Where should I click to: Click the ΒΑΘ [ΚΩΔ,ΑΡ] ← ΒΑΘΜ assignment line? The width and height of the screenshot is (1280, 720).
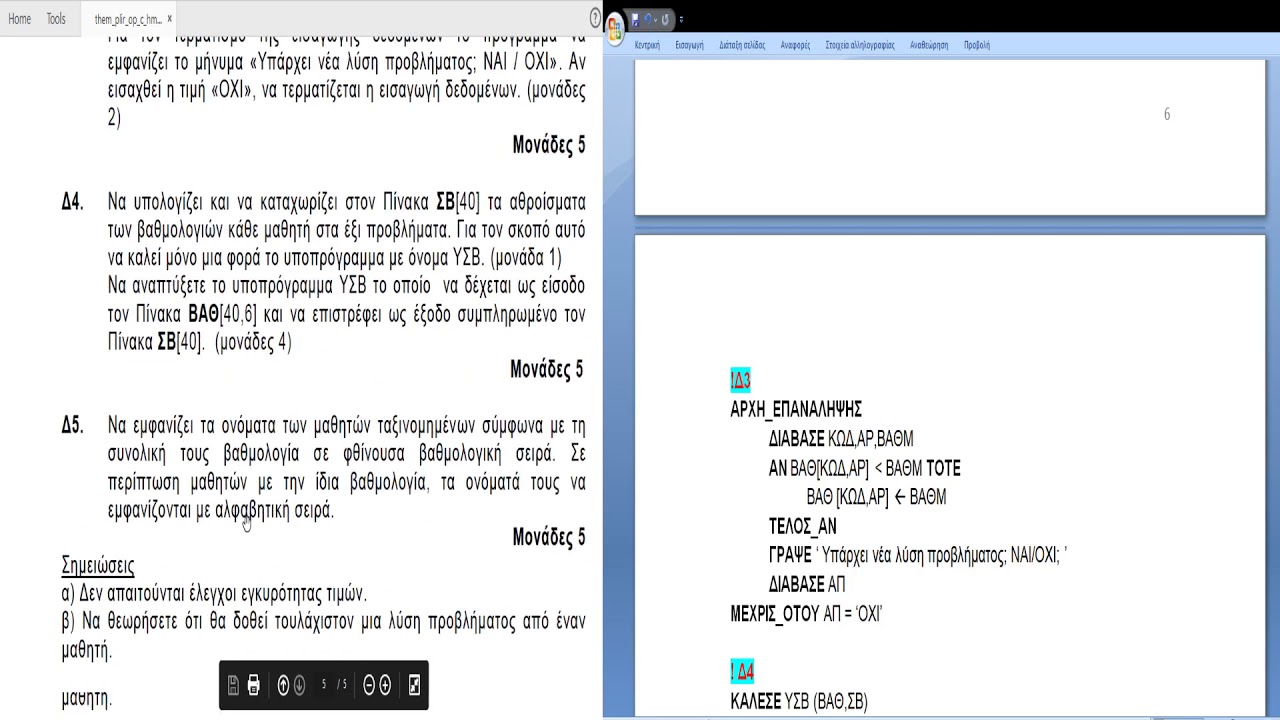[876, 497]
